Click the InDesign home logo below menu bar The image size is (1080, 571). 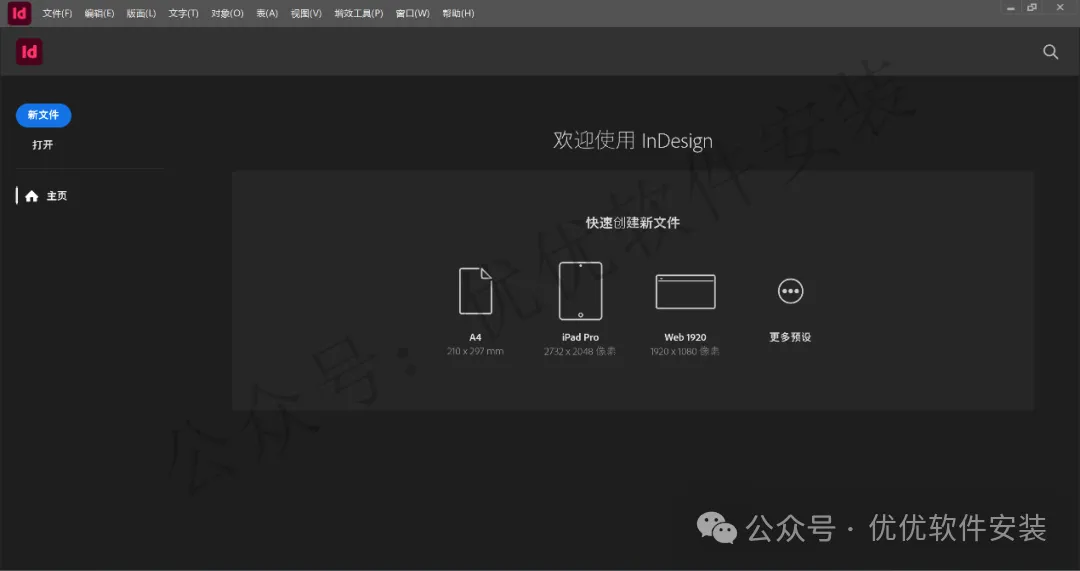30,52
